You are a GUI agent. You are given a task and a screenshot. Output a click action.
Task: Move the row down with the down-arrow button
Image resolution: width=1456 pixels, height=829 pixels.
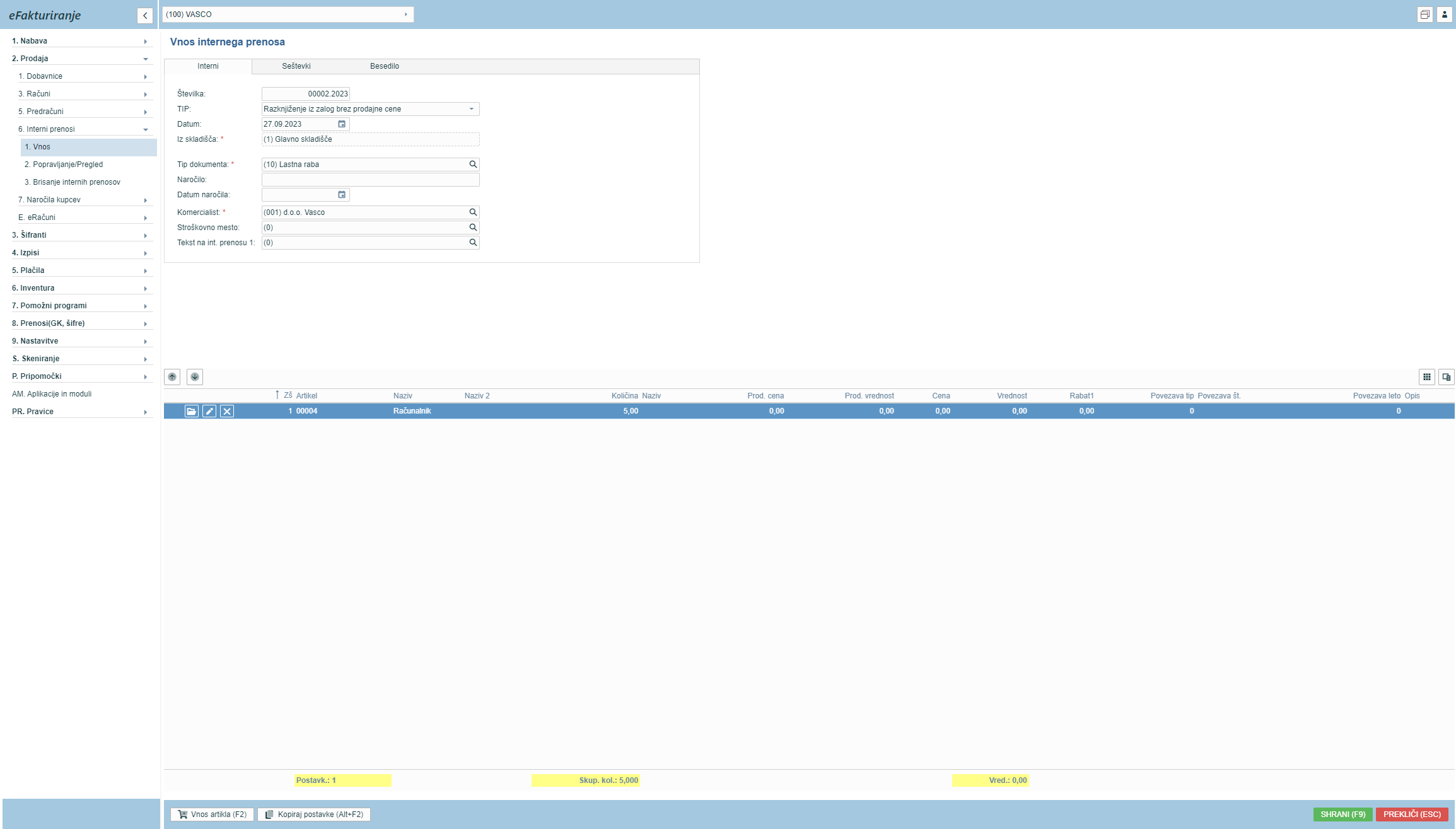pyautogui.click(x=195, y=377)
